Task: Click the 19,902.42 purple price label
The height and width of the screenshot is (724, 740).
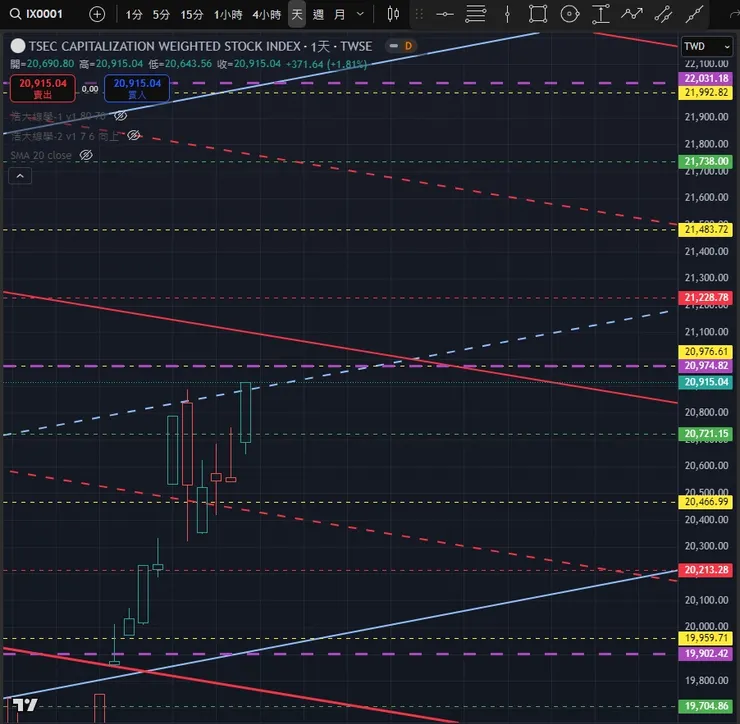Action: pyautogui.click(x=706, y=654)
